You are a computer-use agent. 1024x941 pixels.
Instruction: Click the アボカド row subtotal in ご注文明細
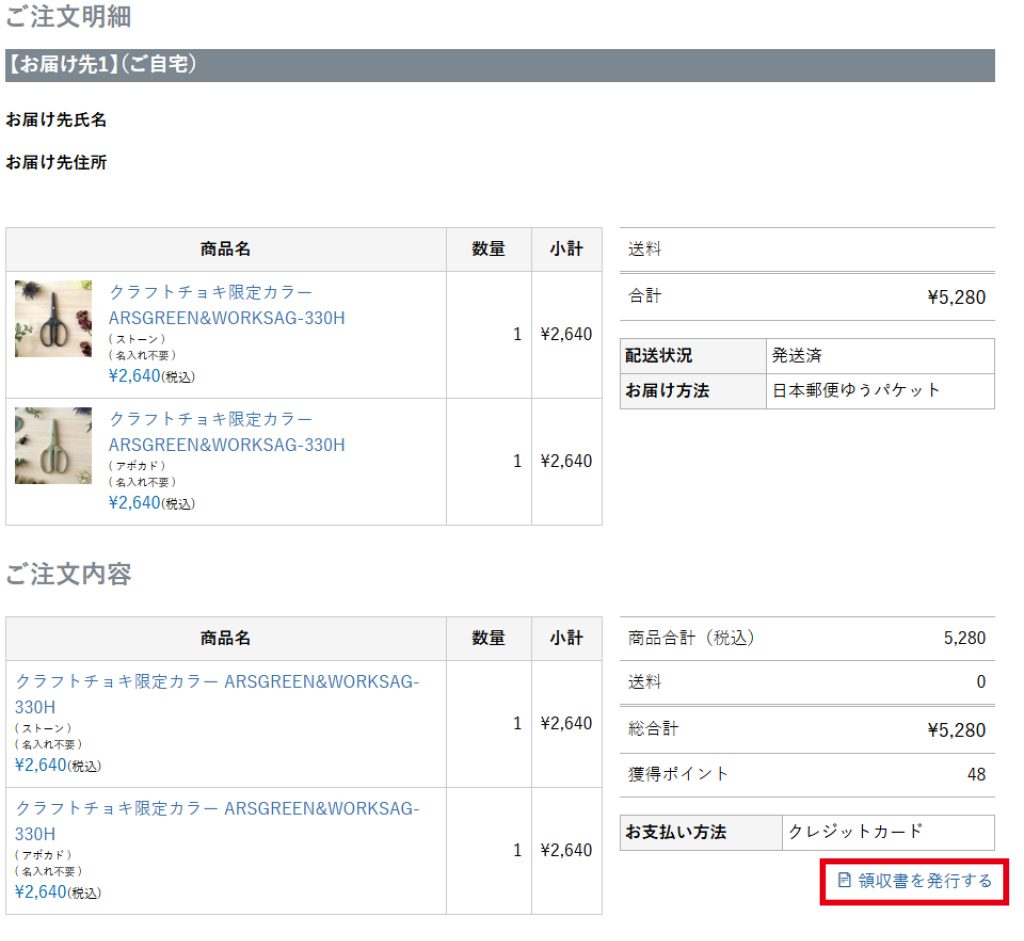click(x=566, y=461)
